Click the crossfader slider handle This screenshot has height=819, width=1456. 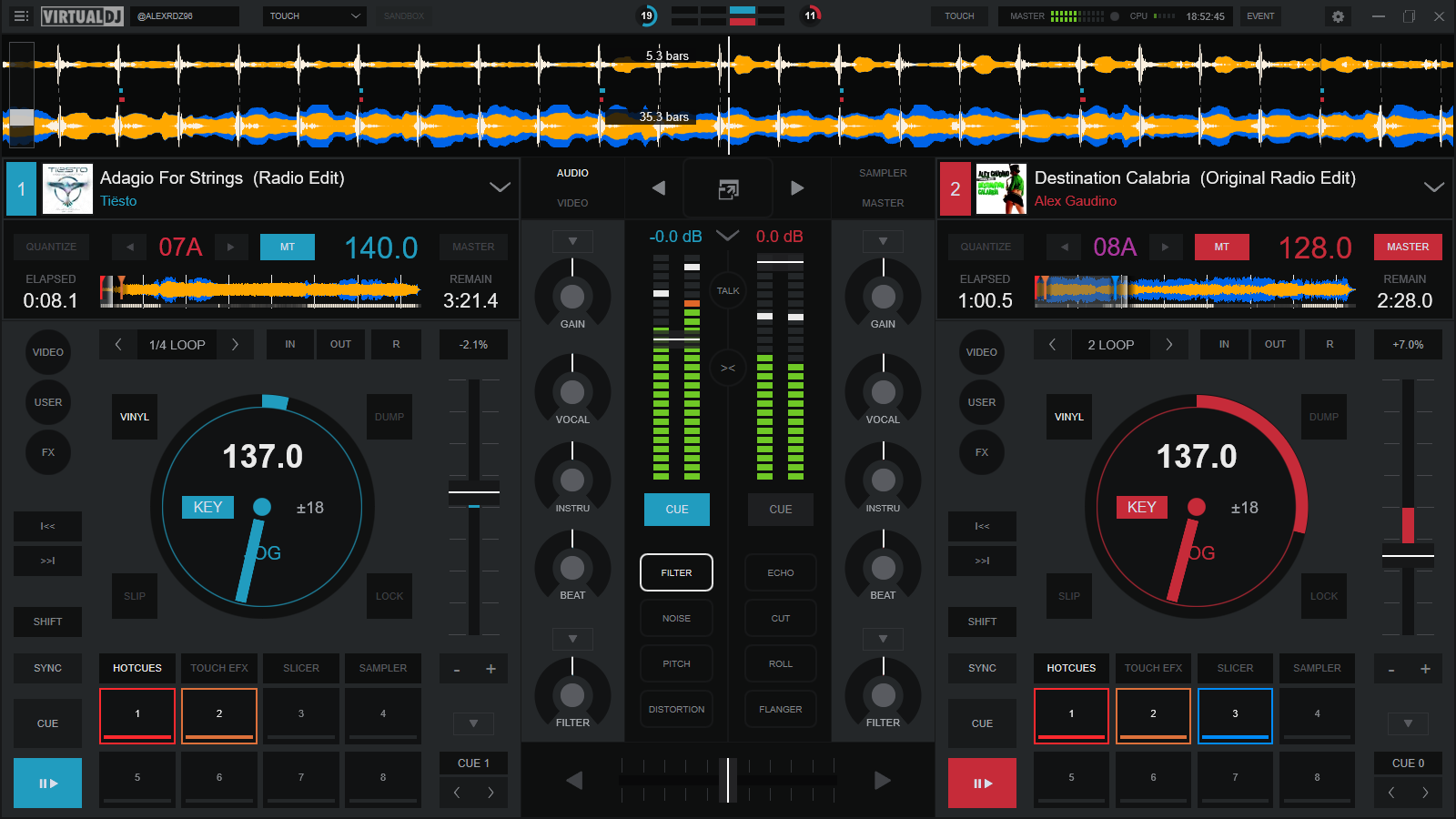coord(728,780)
